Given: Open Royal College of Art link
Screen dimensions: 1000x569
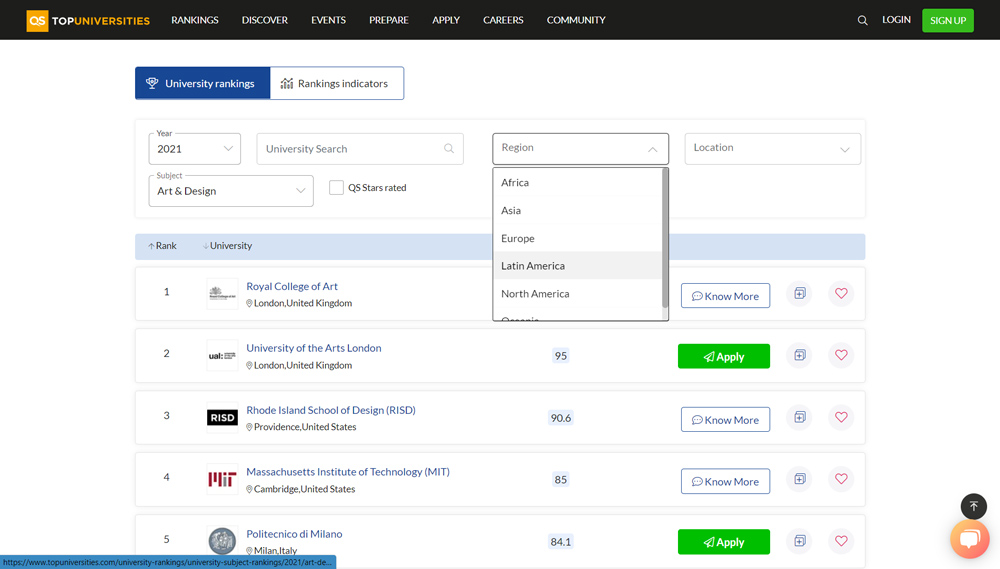Looking at the screenshot, I should click(x=292, y=286).
